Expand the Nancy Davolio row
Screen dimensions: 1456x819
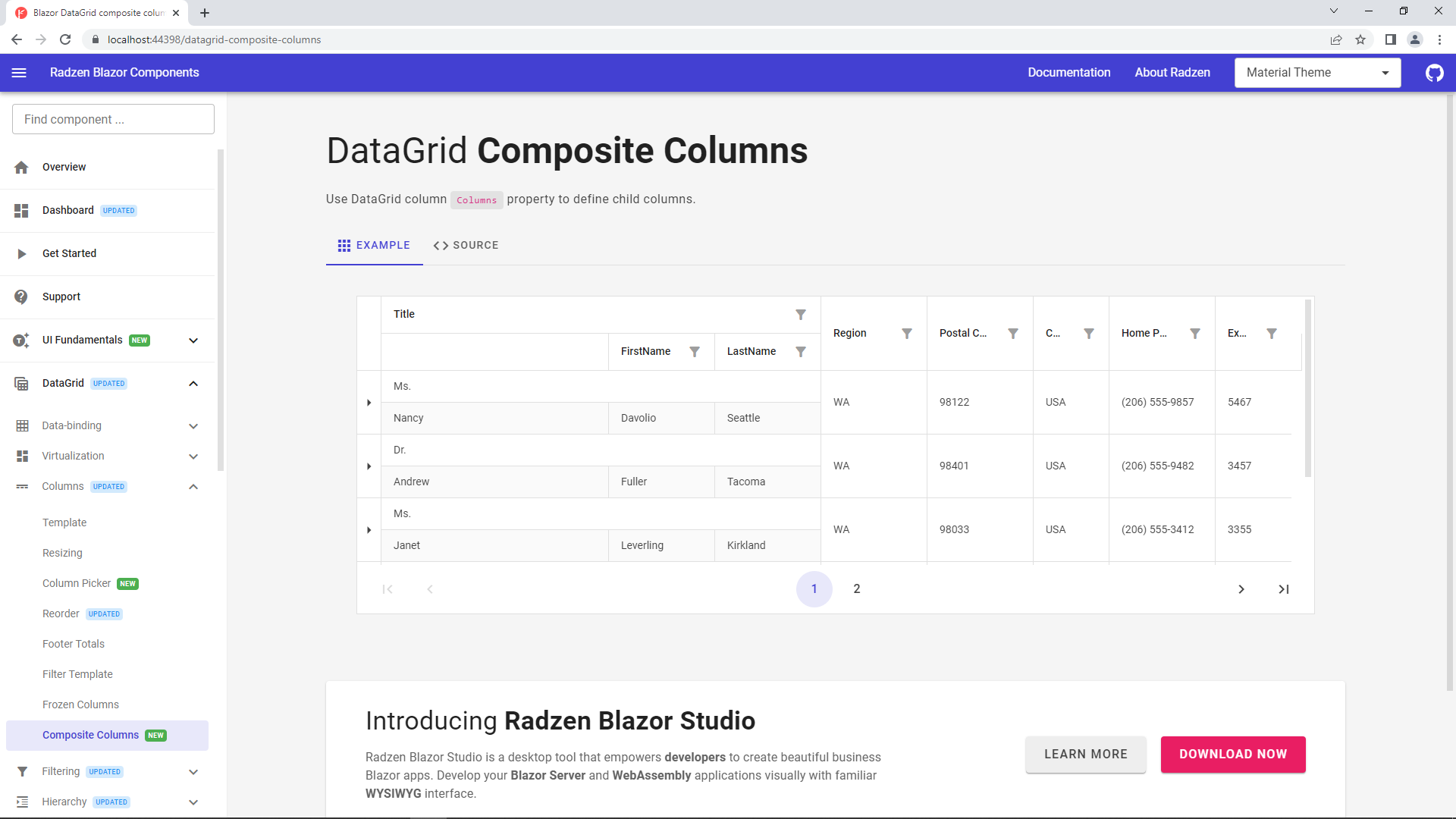(369, 403)
